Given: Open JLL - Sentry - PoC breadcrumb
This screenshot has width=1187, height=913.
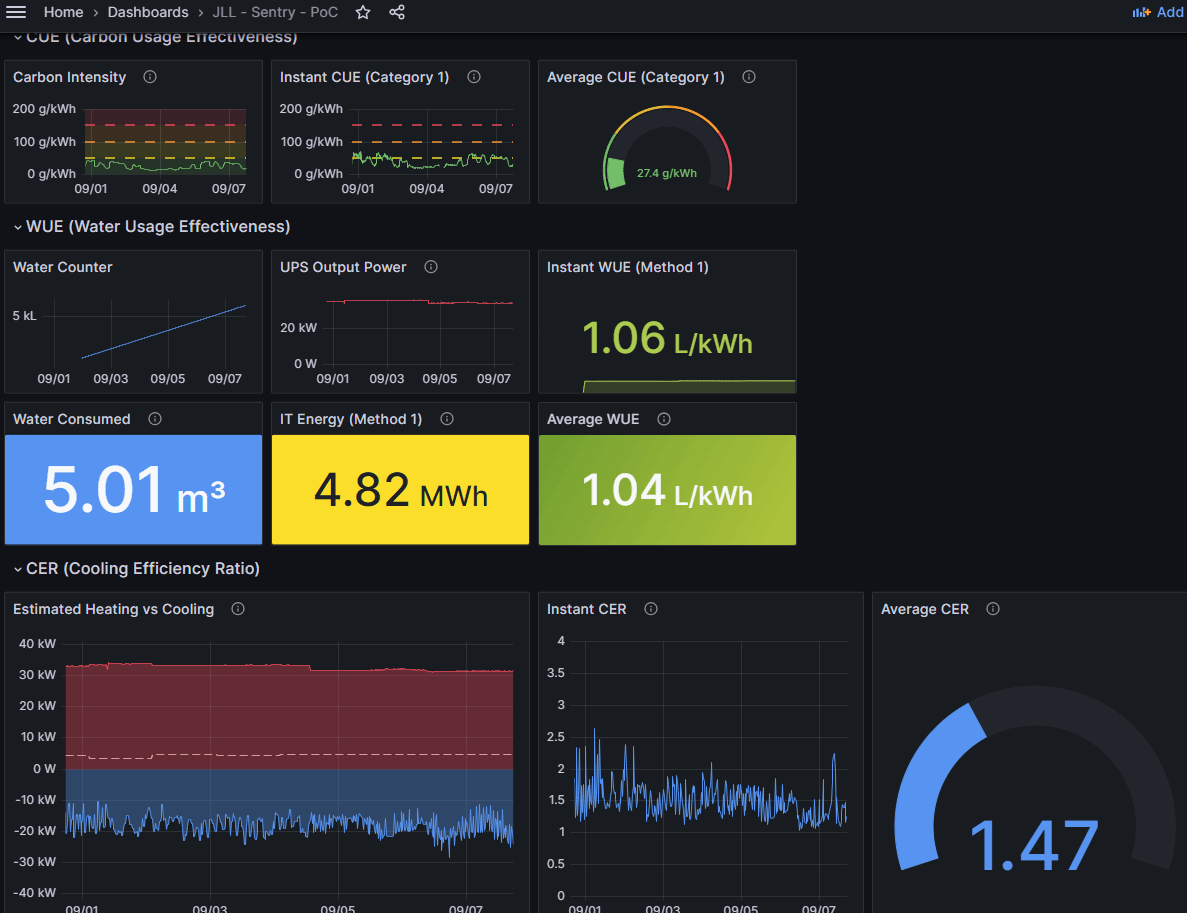Looking at the screenshot, I should 275,12.
